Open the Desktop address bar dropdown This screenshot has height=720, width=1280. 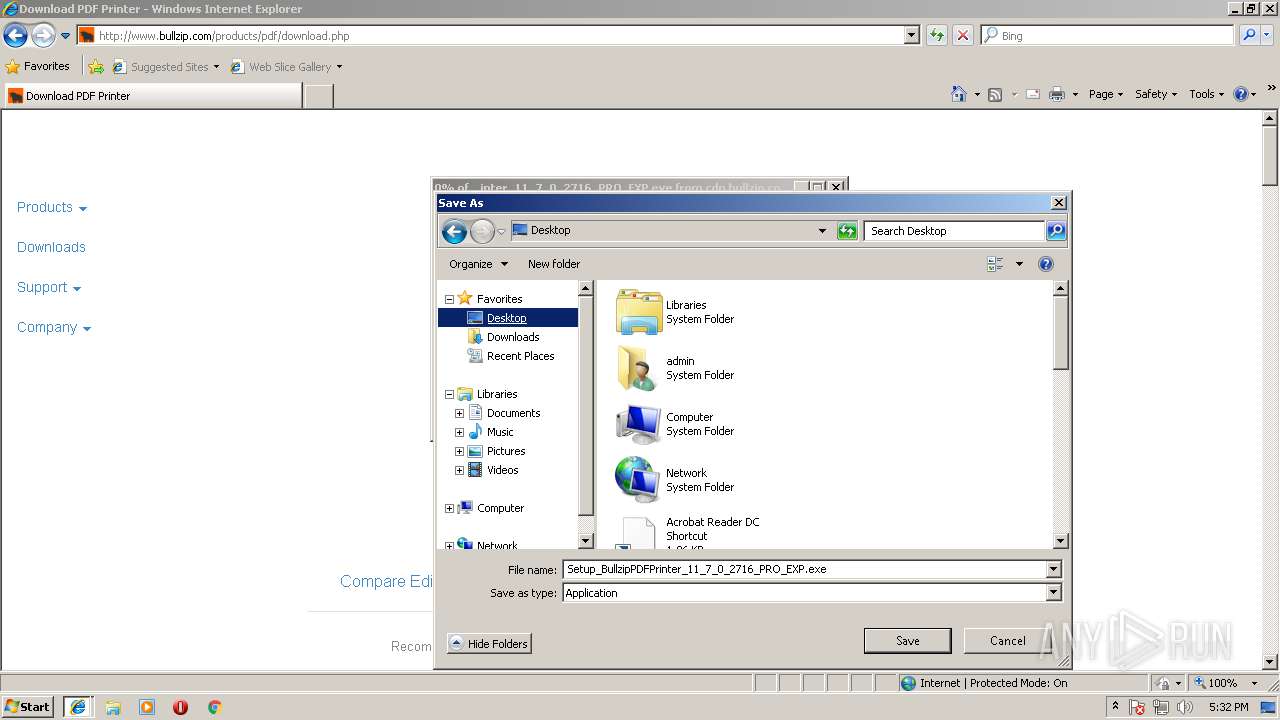(822, 231)
